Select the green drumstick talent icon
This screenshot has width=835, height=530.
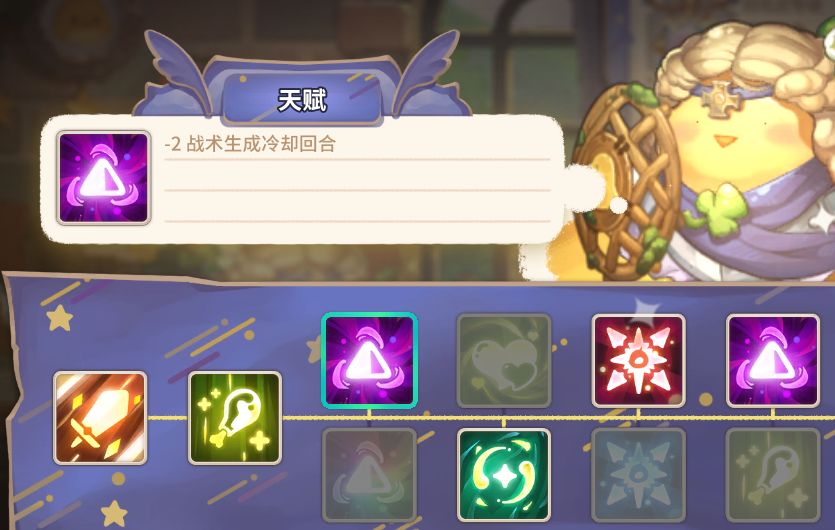tap(235, 418)
